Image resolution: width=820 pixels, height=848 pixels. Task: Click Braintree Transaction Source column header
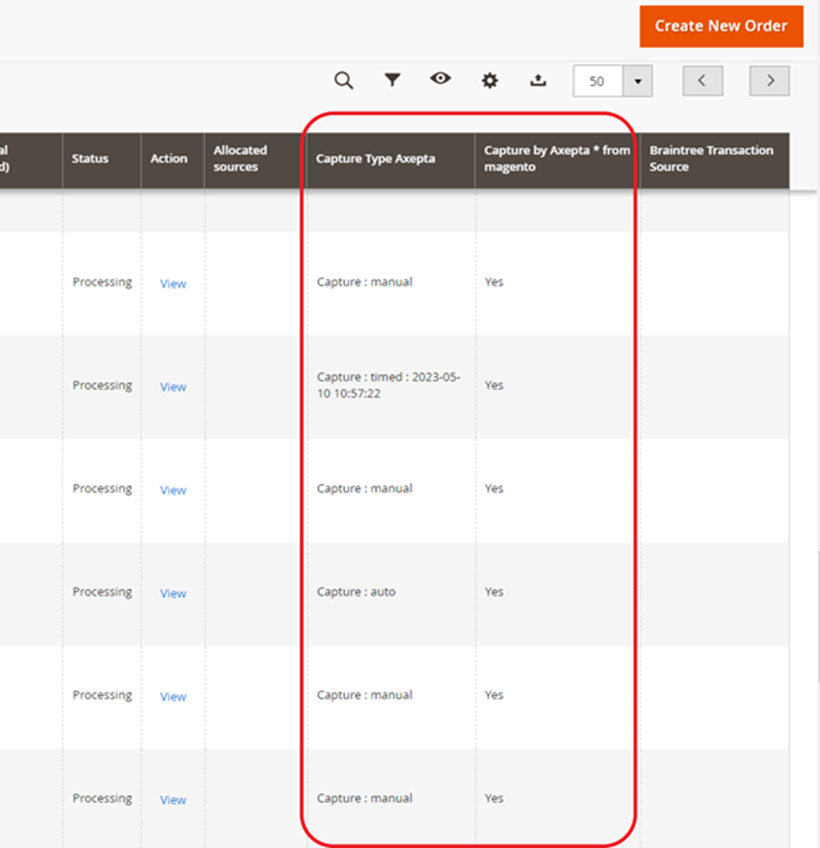click(711, 159)
